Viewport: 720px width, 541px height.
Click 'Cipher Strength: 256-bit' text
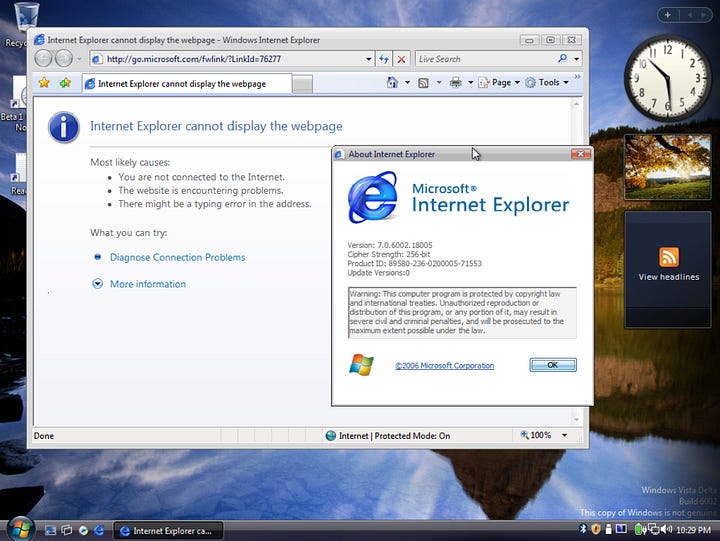click(389, 254)
